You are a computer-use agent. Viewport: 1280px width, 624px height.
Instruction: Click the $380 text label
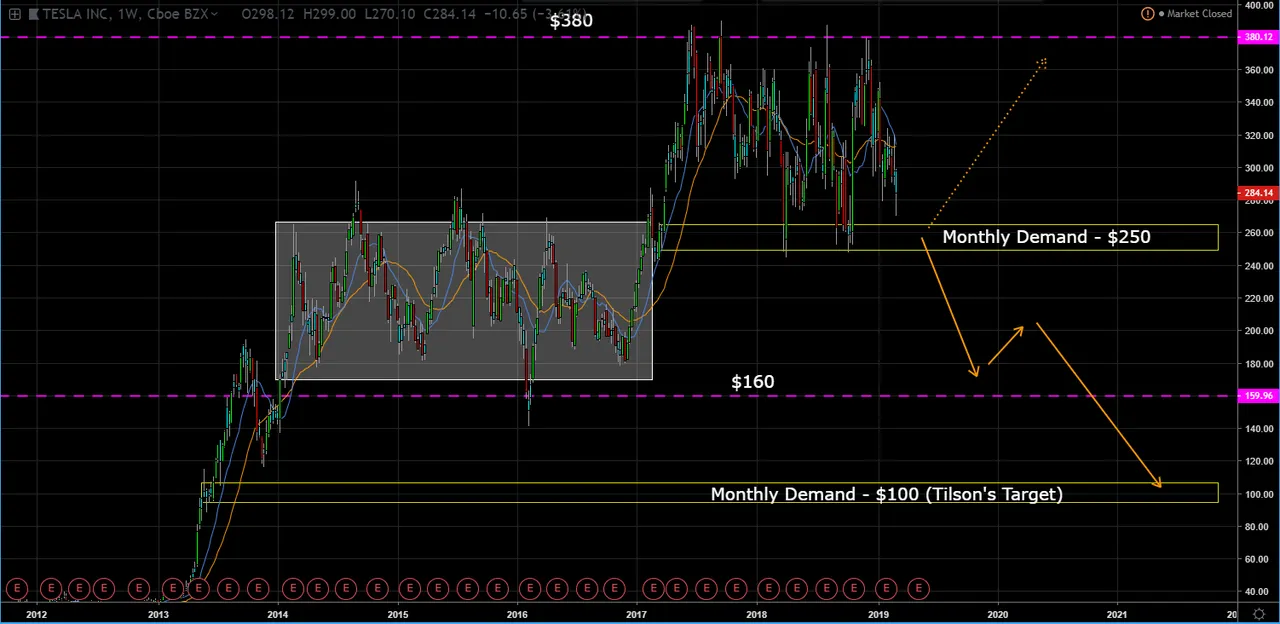(571, 20)
